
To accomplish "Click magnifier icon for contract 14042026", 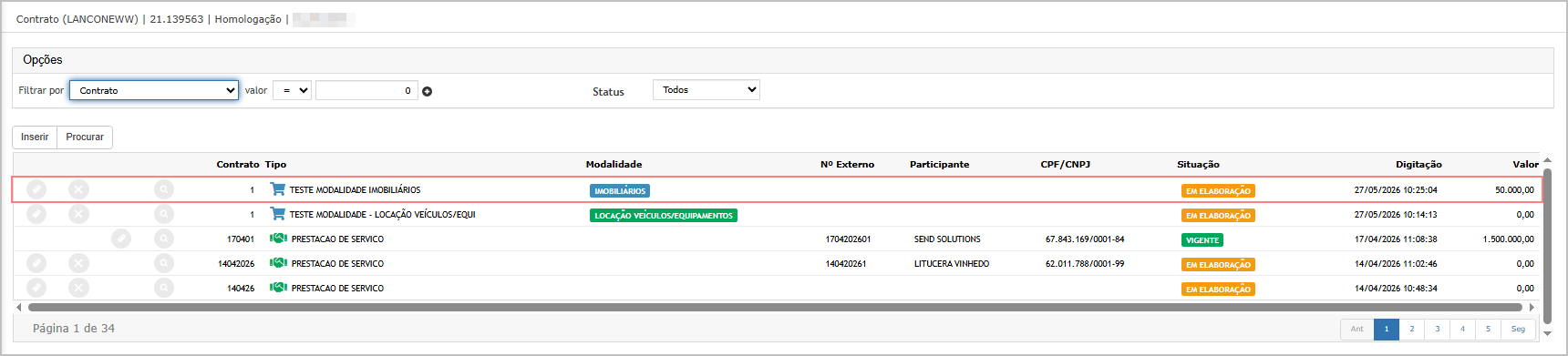I will [x=164, y=263].
